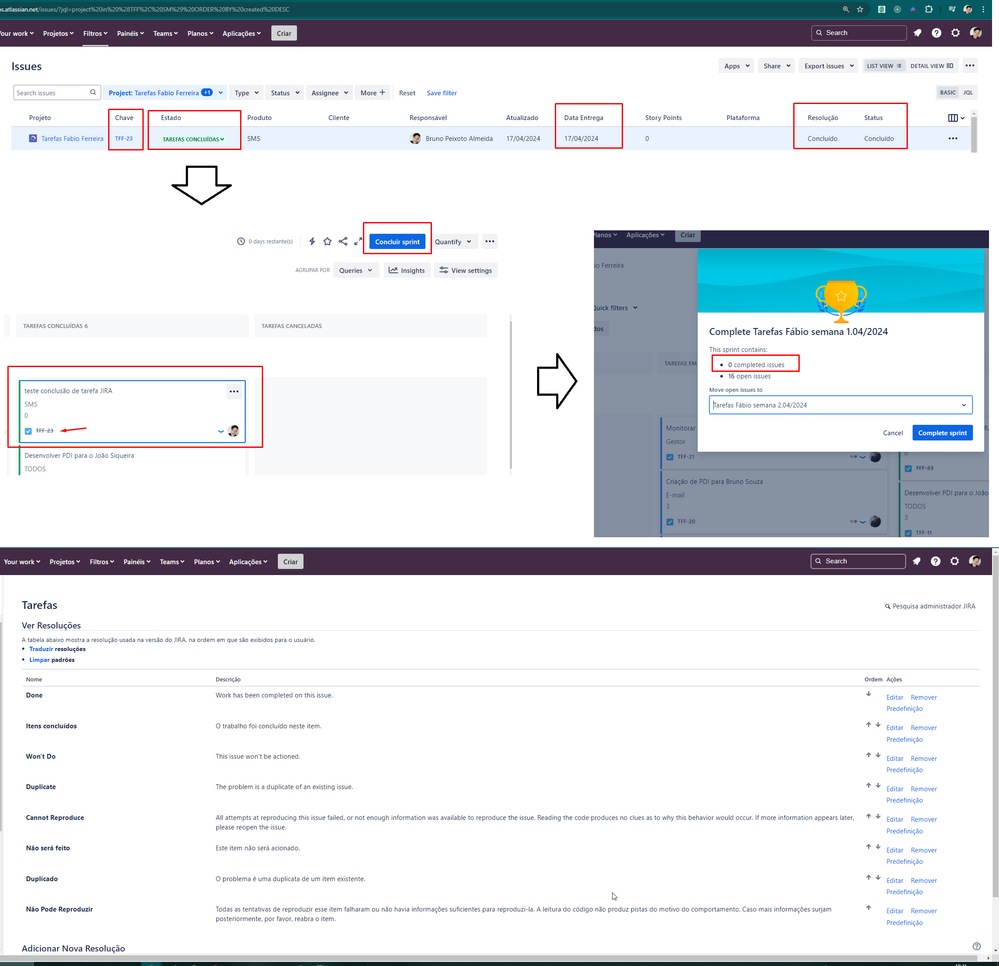The width and height of the screenshot is (999, 966).
Task: Move Não Pode Reproduzir resolution up
Action: coord(868,907)
